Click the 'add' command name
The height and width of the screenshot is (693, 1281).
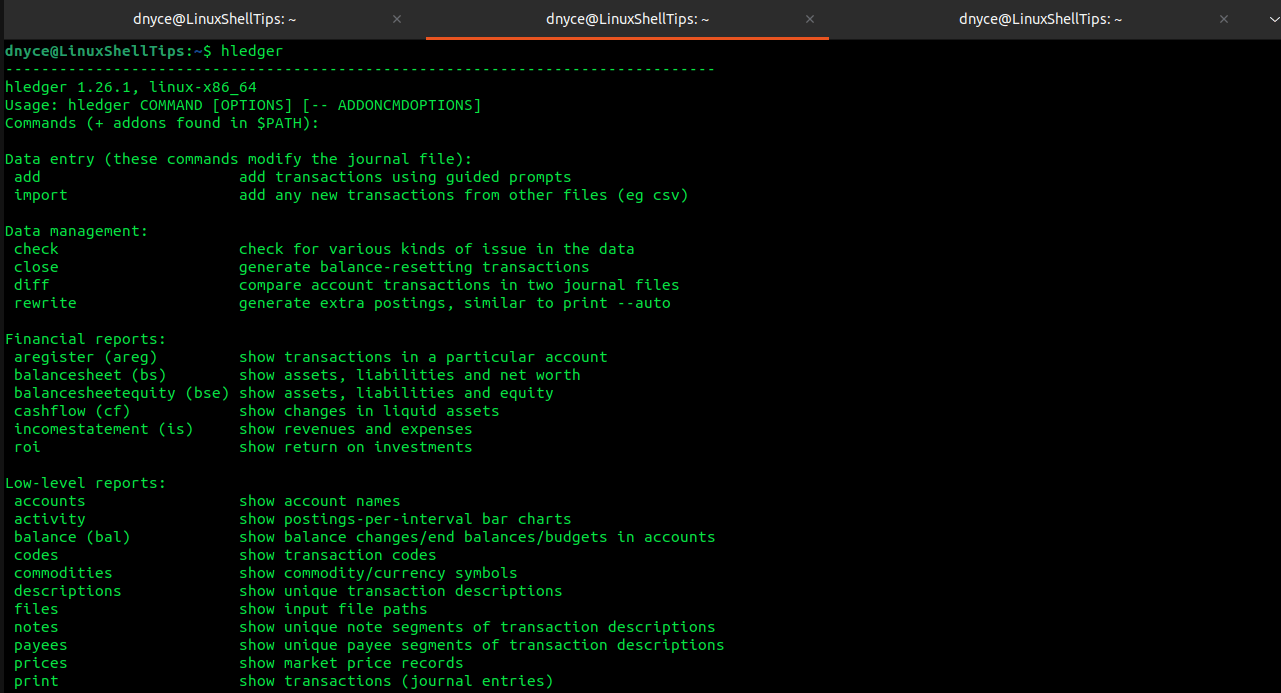(27, 177)
